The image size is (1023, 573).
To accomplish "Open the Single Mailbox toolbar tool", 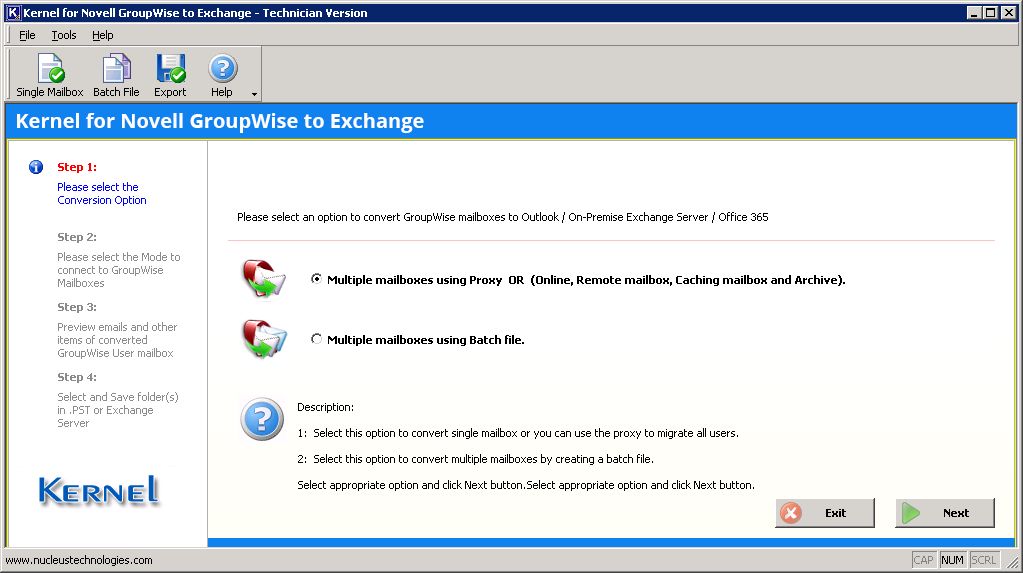I will [x=50, y=75].
